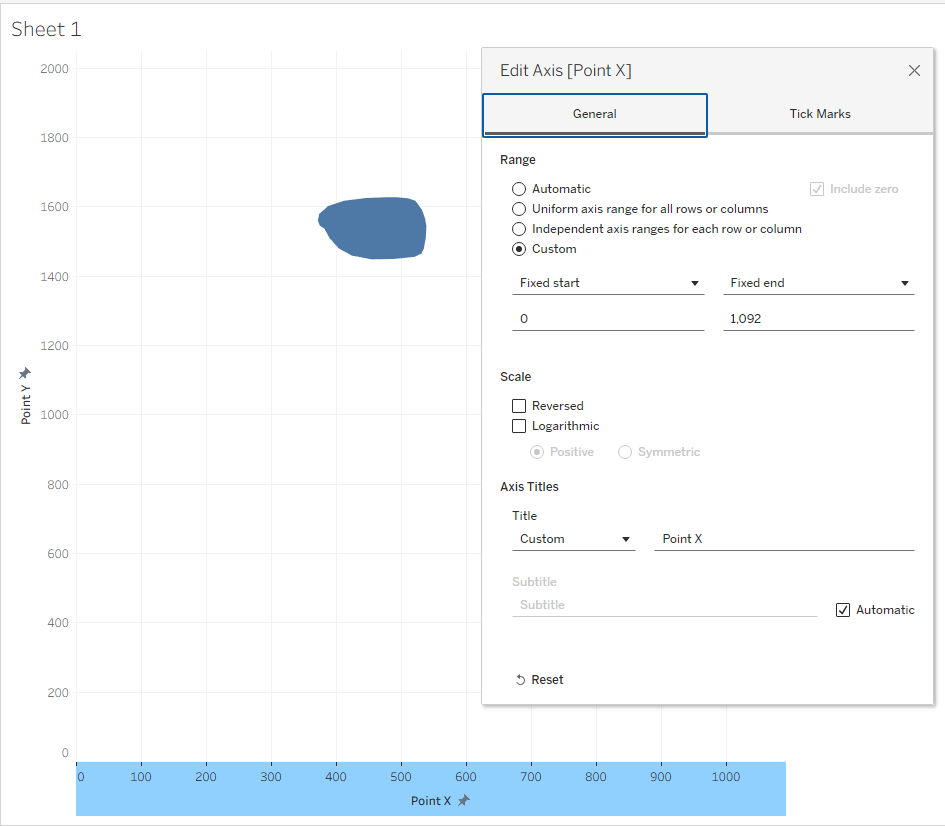Click the fixed end value field 1,092

click(818, 317)
